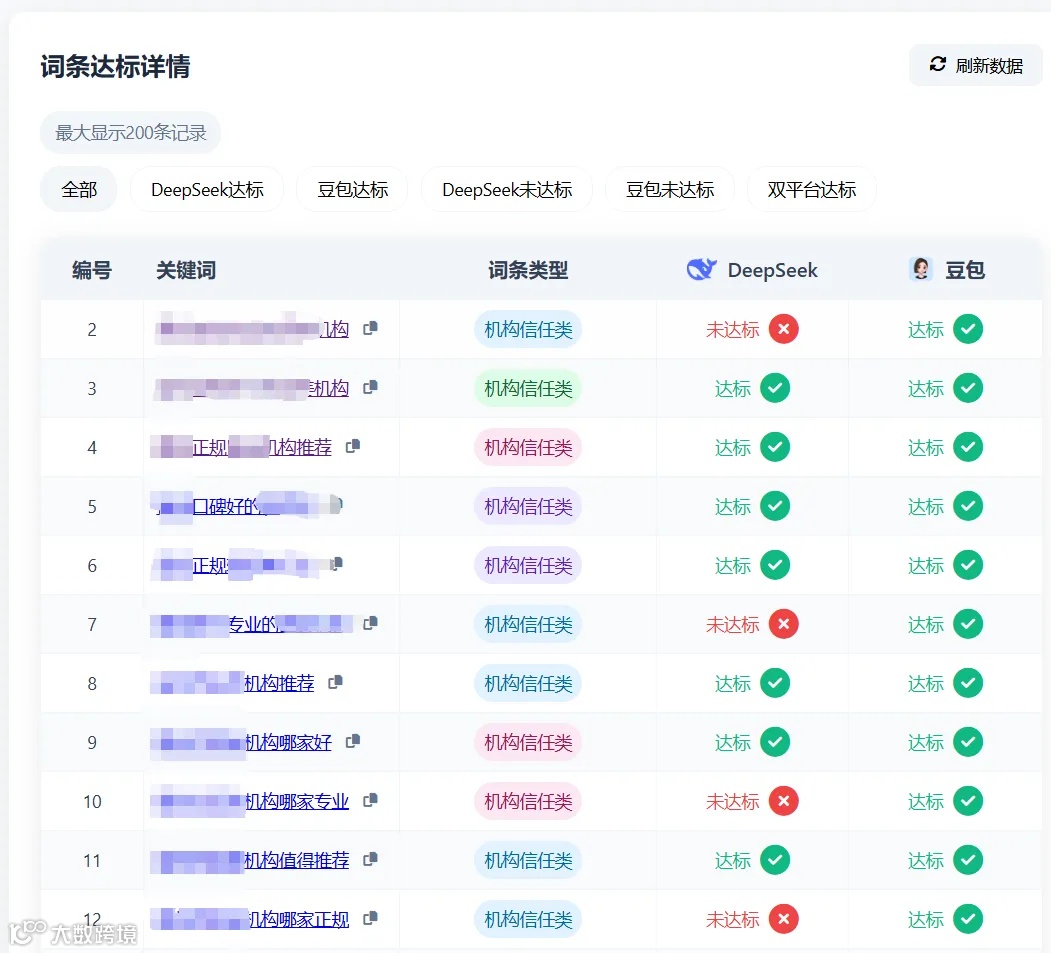1051x953 pixels.
Task: Click the green check icon on row 3 DeepSeek status
Action: tap(775, 388)
